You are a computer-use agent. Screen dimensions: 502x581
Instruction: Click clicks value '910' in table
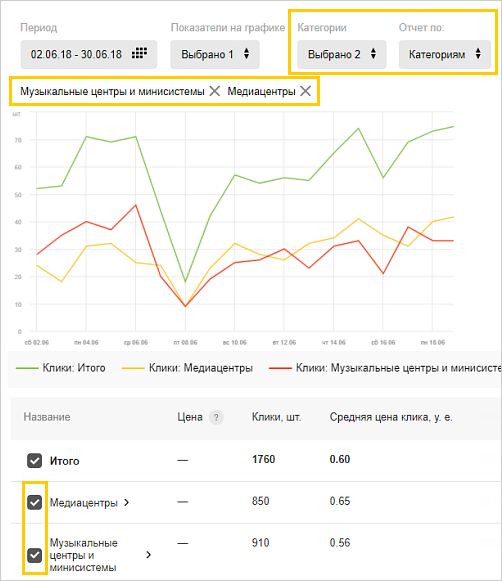coord(260,543)
